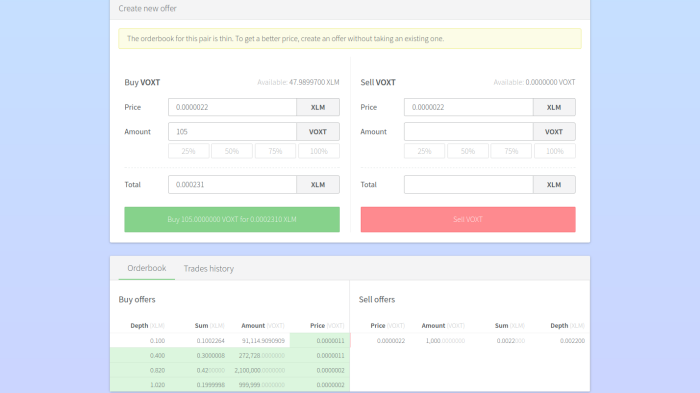Click available balance 47.9899700 XLM

(314, 82)
